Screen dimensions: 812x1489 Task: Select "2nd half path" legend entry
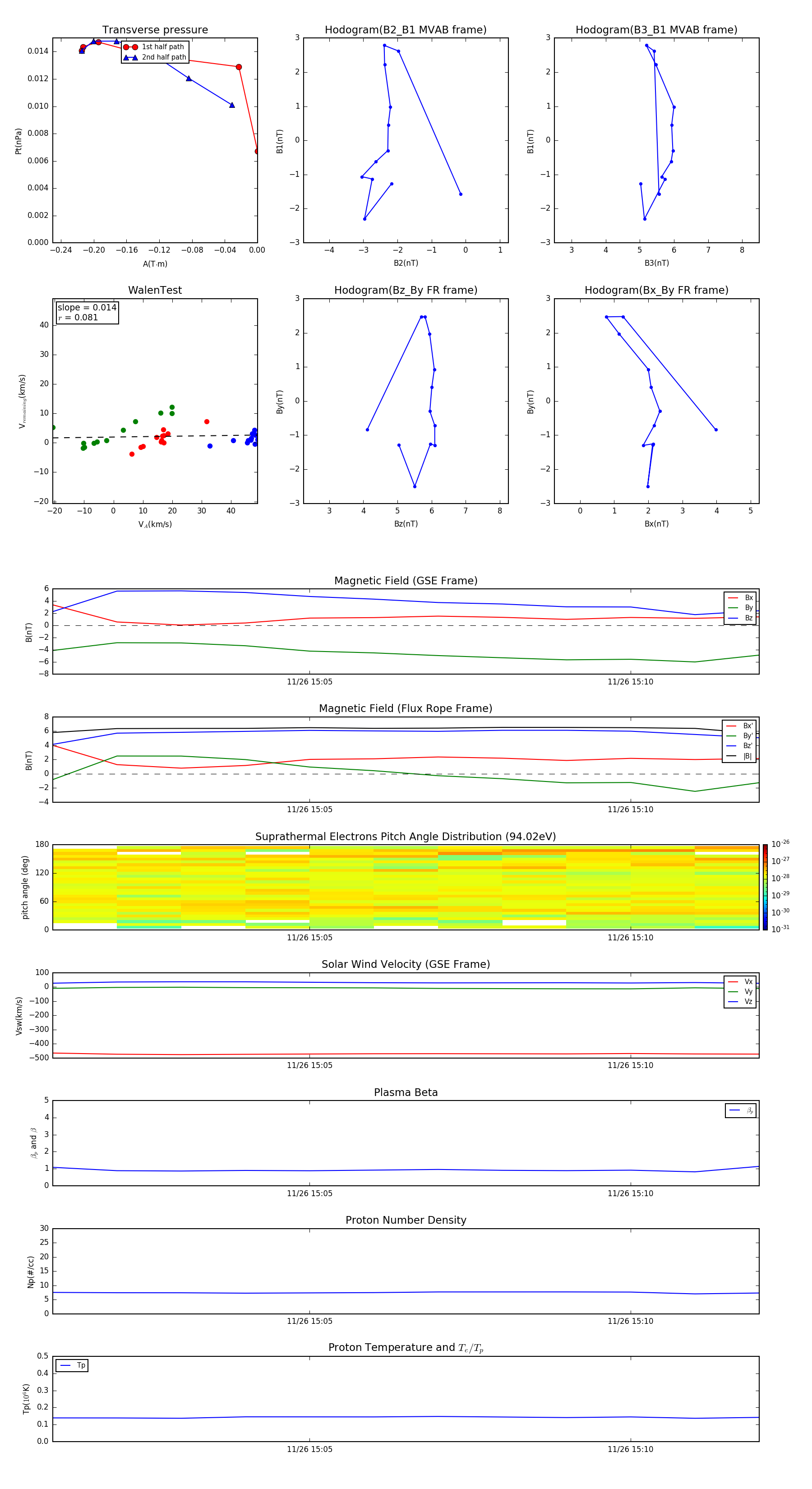point(155,57)
